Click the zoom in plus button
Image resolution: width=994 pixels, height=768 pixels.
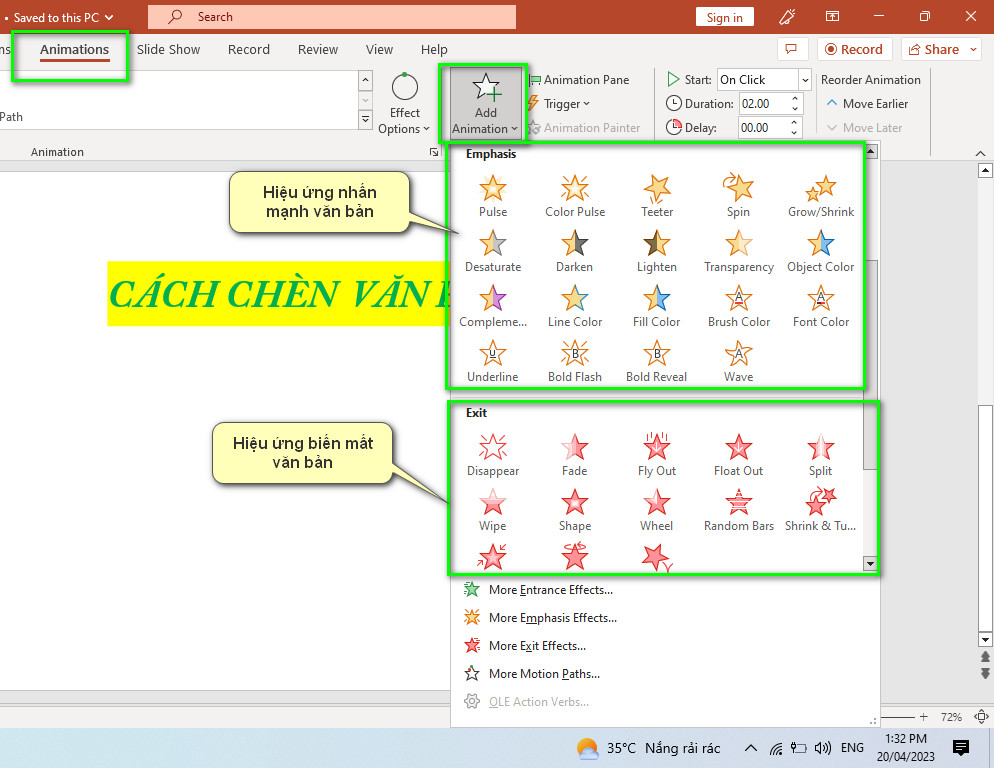924,717
